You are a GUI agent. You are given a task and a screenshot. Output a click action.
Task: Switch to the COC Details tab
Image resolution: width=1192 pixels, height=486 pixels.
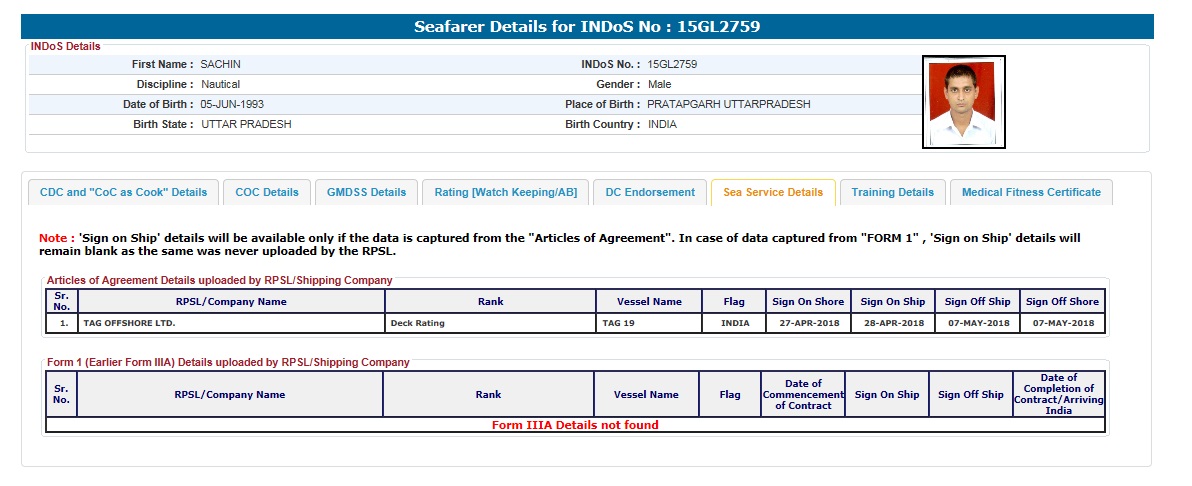(266, 192)
